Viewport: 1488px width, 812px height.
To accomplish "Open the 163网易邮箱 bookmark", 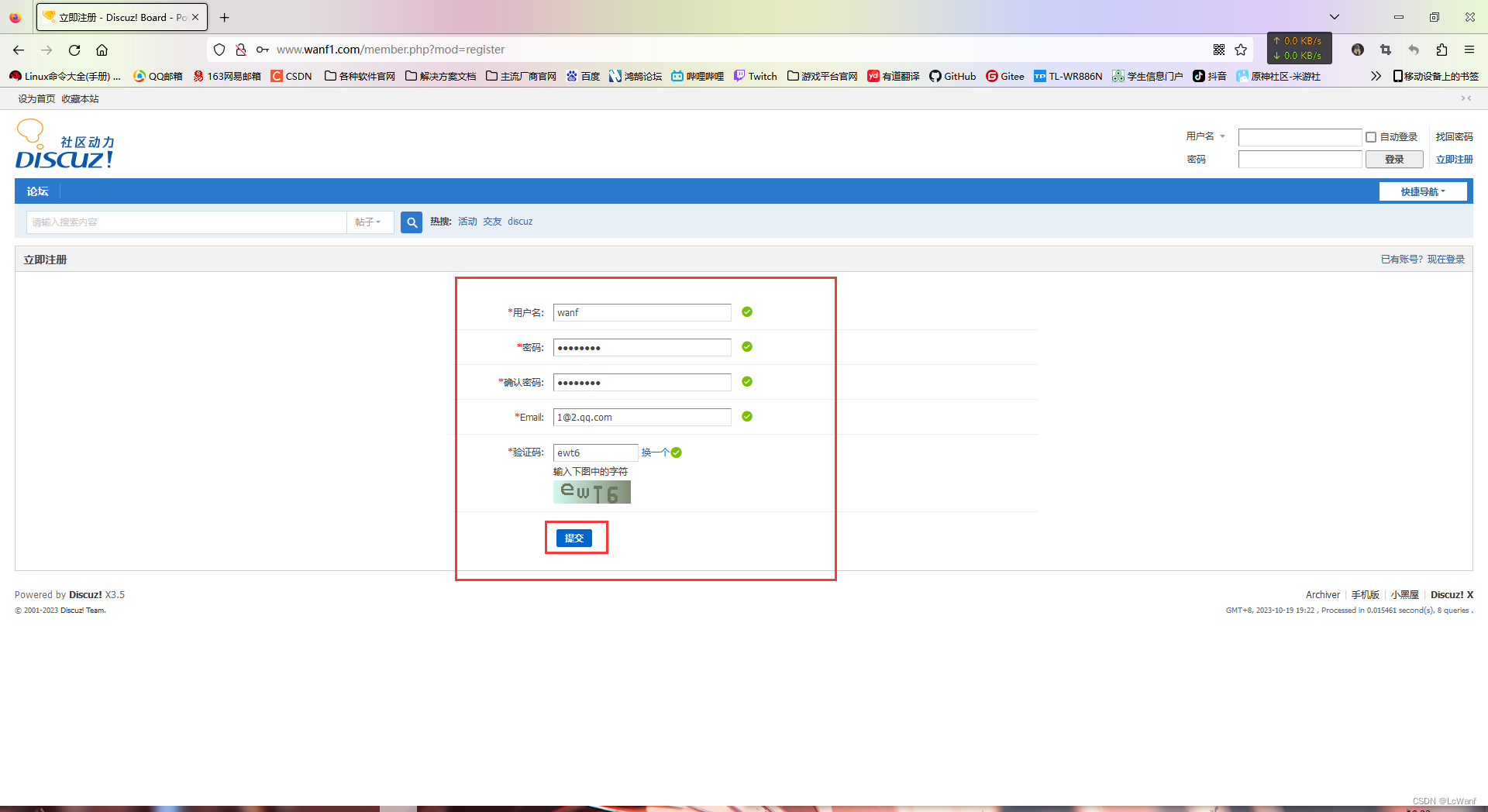I will click(227, 76).
